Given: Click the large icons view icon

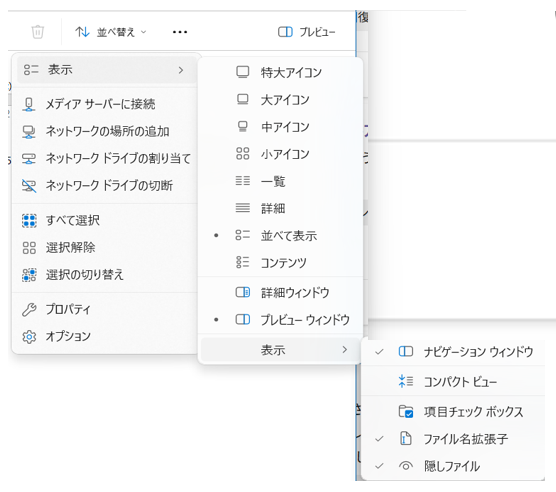Looking at the screenshot, I should [243, 99].
